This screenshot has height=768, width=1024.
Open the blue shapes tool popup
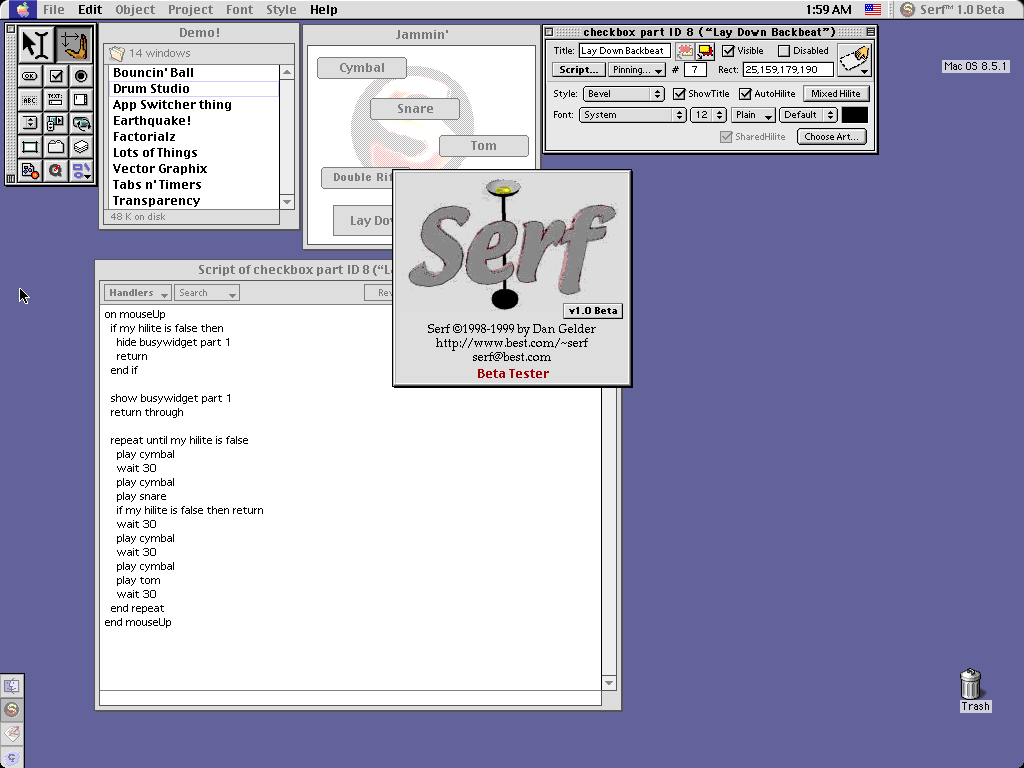(80, 170)
